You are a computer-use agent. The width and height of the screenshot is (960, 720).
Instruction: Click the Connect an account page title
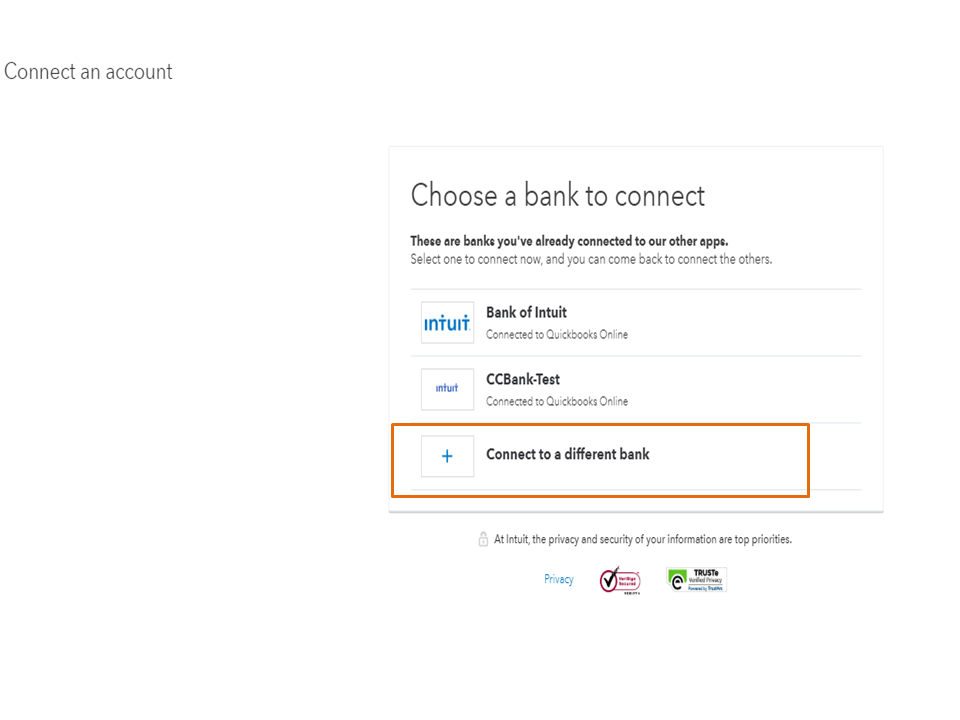tap(88, 72)
